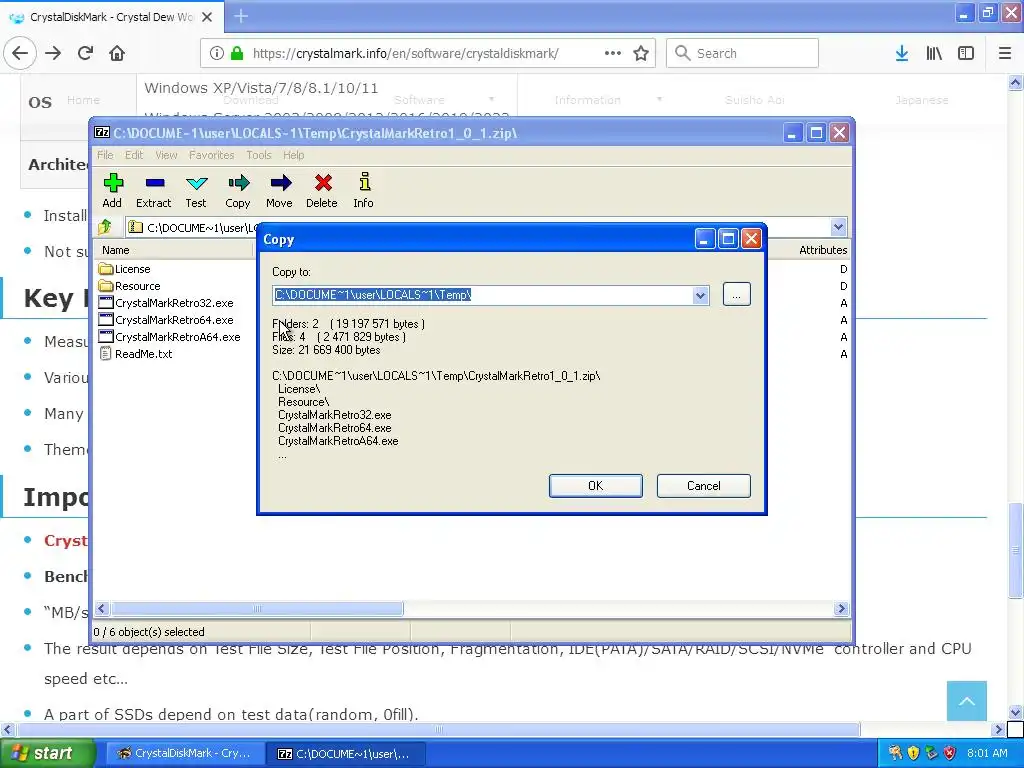Select CrystalMarkRetroA64.exe in file list
Screen dimensions: 1024x768
(x=170, y=337)
